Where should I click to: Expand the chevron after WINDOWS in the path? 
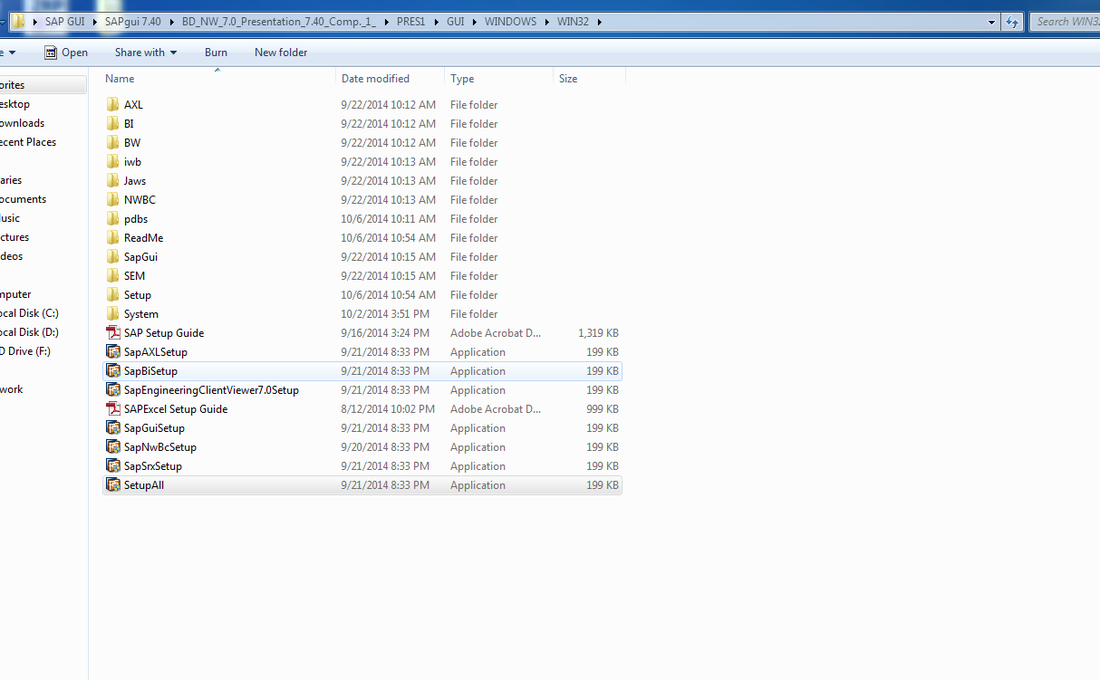click(546, 22)
